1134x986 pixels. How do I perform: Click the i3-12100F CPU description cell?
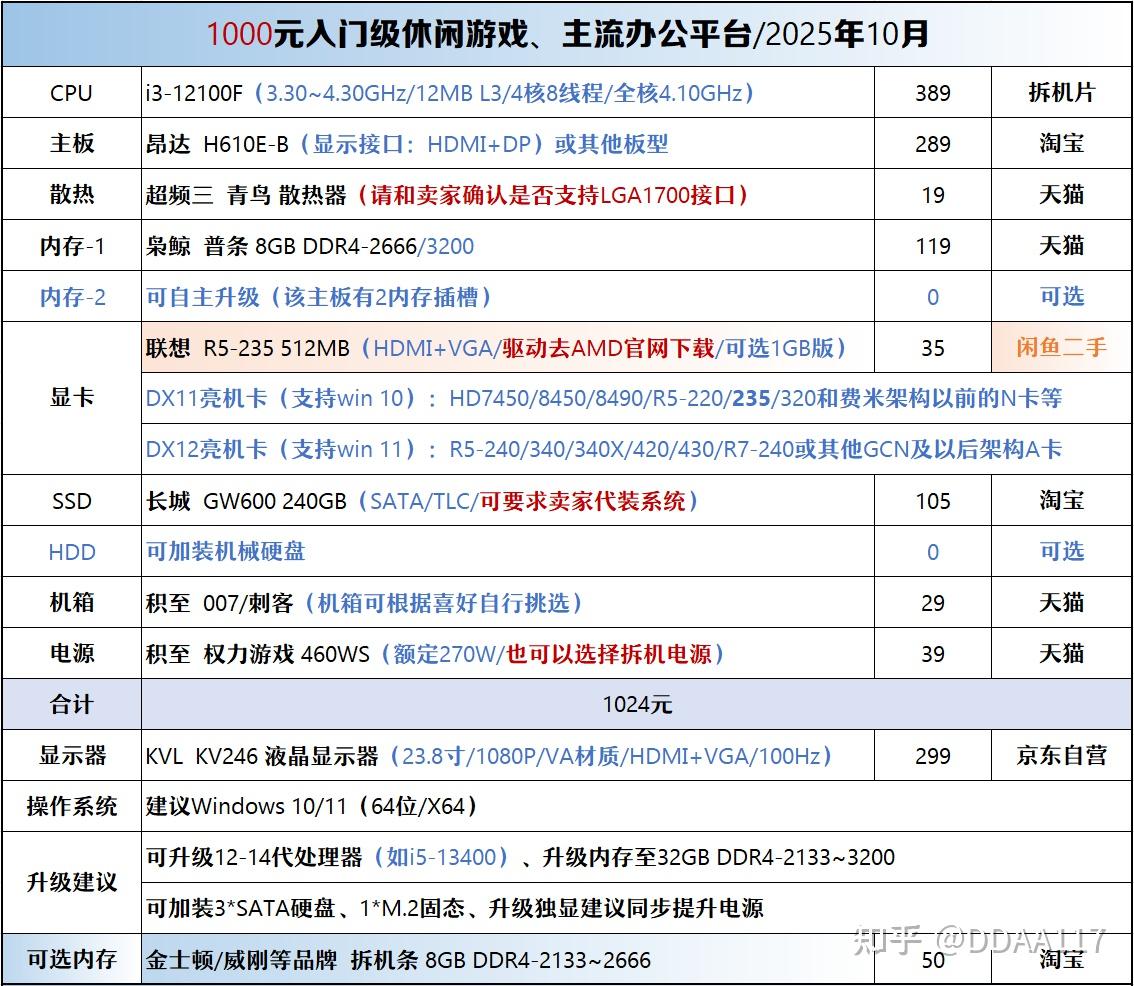click(508, 93)
